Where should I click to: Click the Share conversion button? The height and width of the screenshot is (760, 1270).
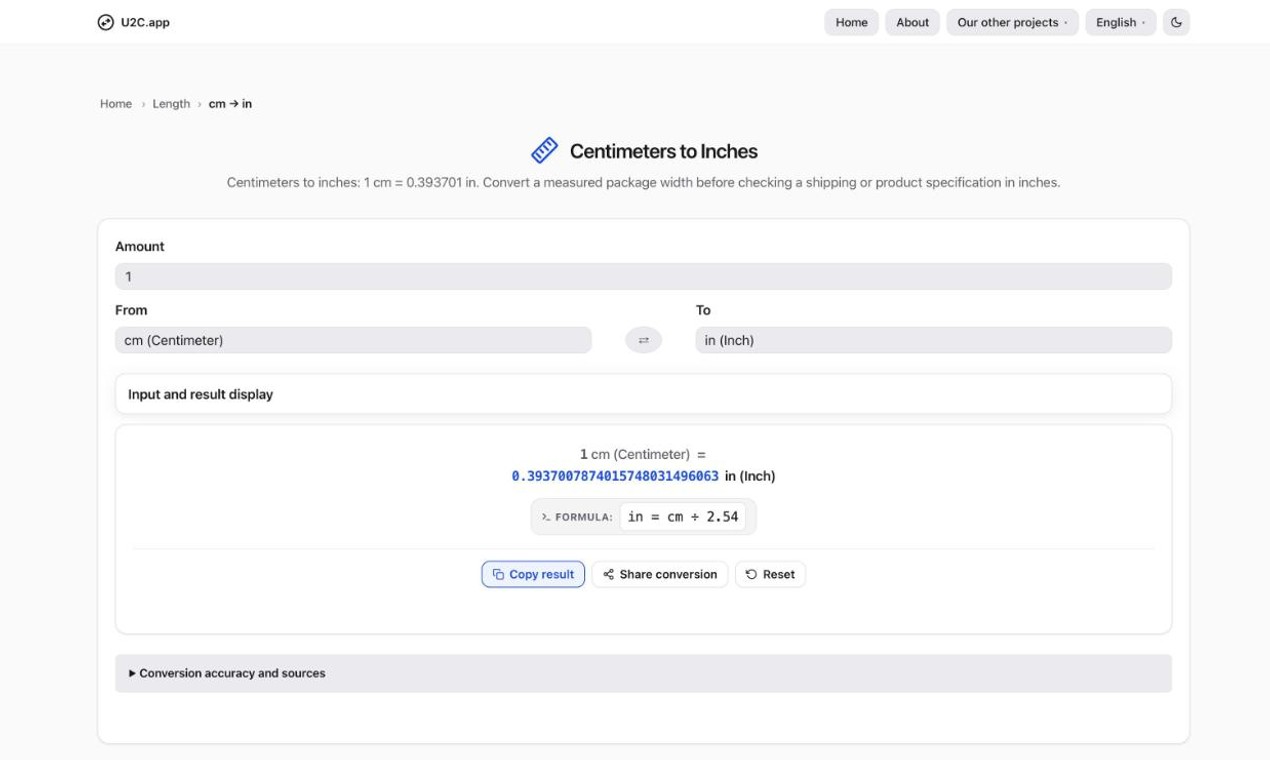click(x=660, y=574)
